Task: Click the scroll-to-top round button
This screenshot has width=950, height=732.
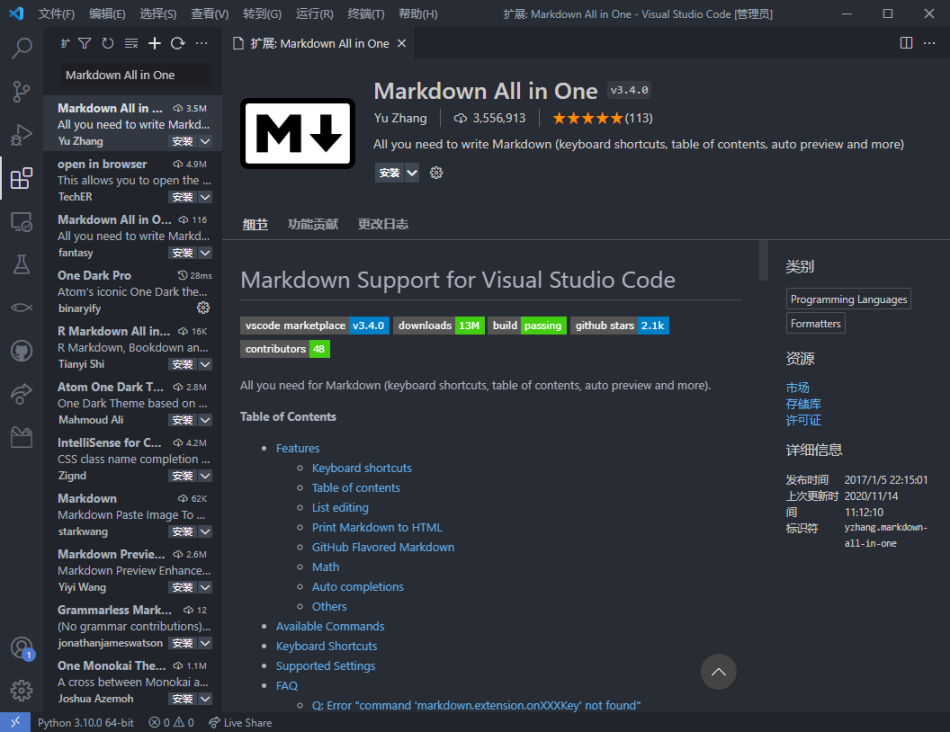Action: [718, 671]
